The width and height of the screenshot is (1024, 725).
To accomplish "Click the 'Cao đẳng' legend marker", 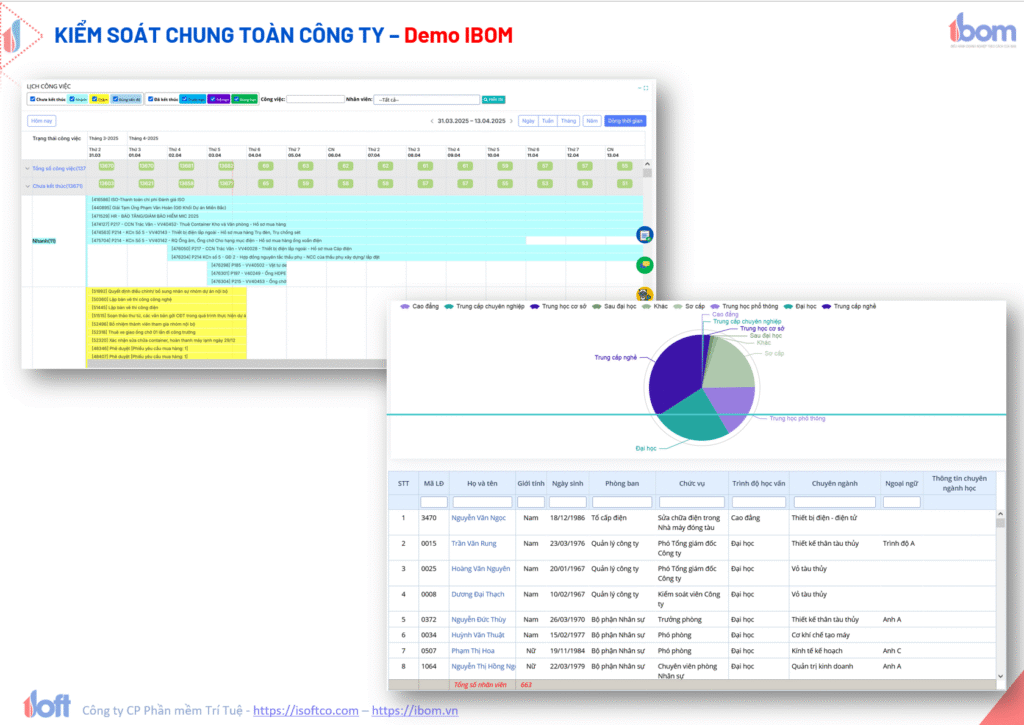I will [x=404, y=306].
